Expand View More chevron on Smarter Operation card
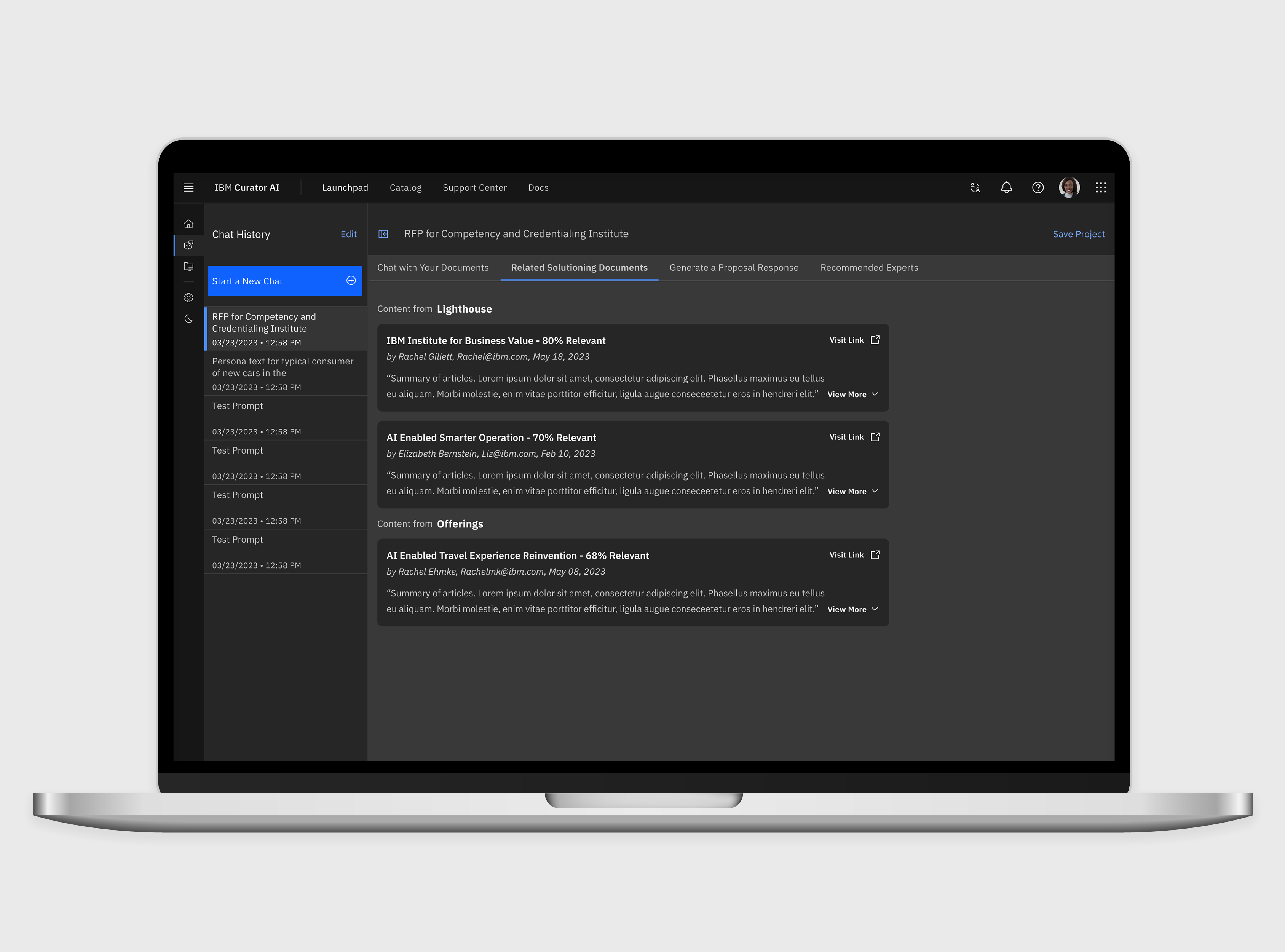 pos(875,491)
